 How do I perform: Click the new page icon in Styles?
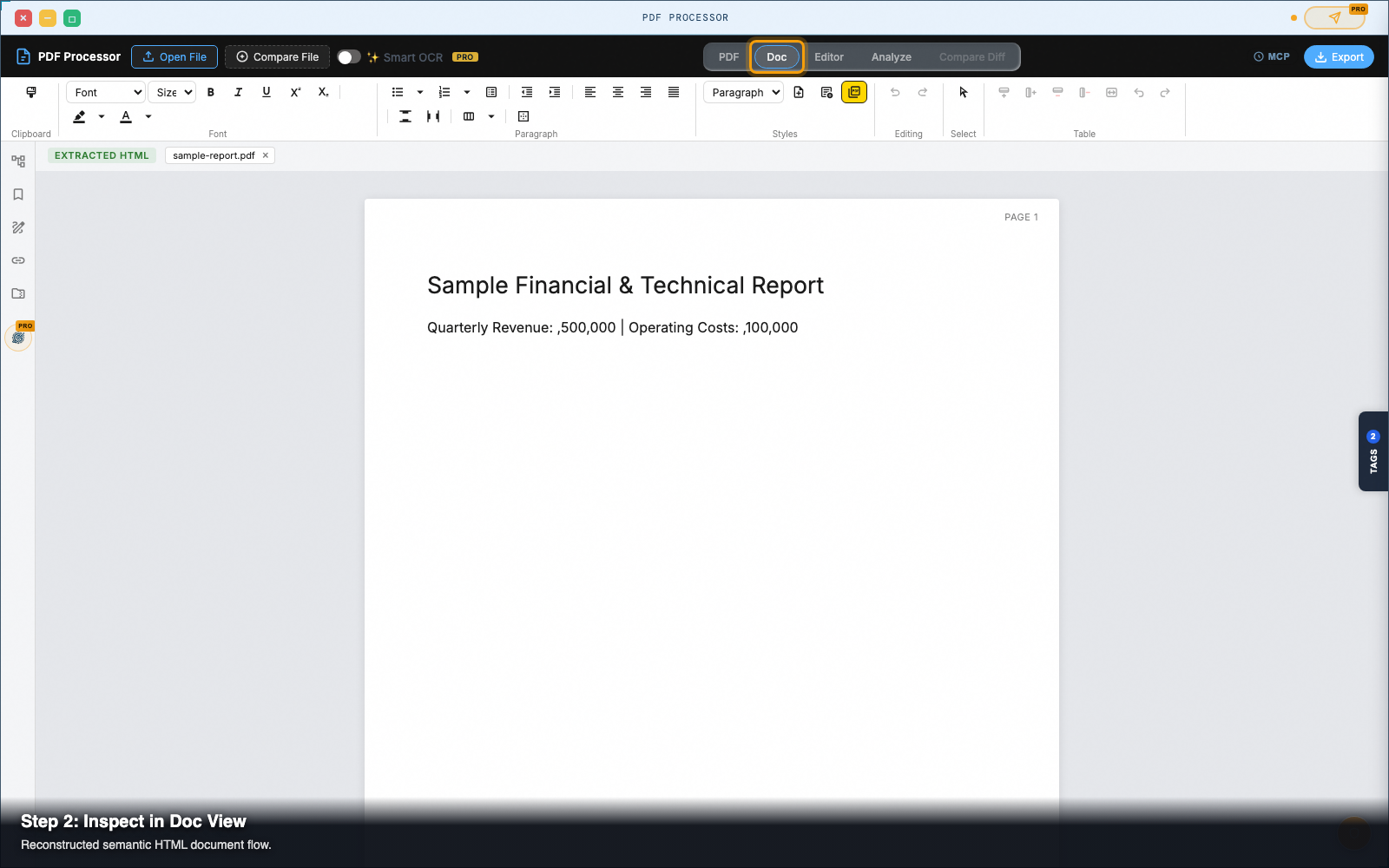click(799, 92)
